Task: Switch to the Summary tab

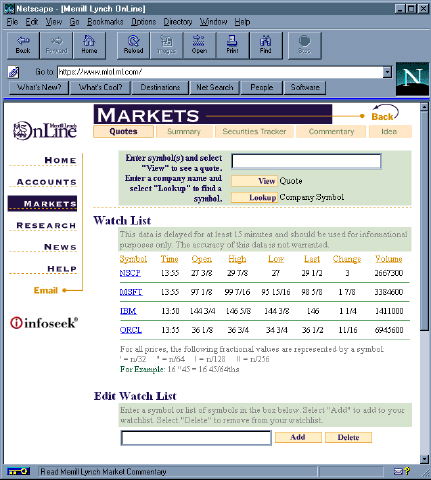Action: 184,131
